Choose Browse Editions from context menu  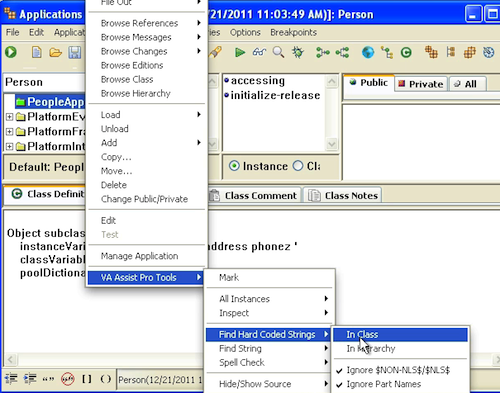click(x=147, y=65)
